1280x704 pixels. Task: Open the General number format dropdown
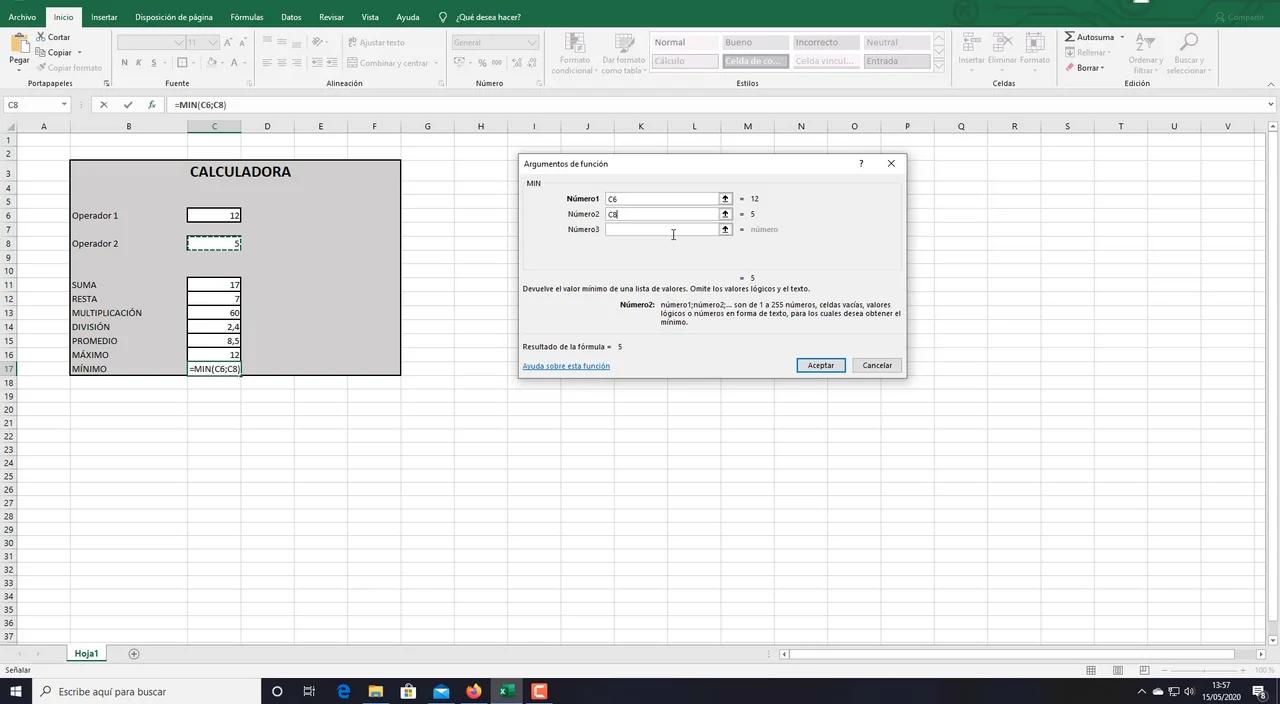(532, 42)
